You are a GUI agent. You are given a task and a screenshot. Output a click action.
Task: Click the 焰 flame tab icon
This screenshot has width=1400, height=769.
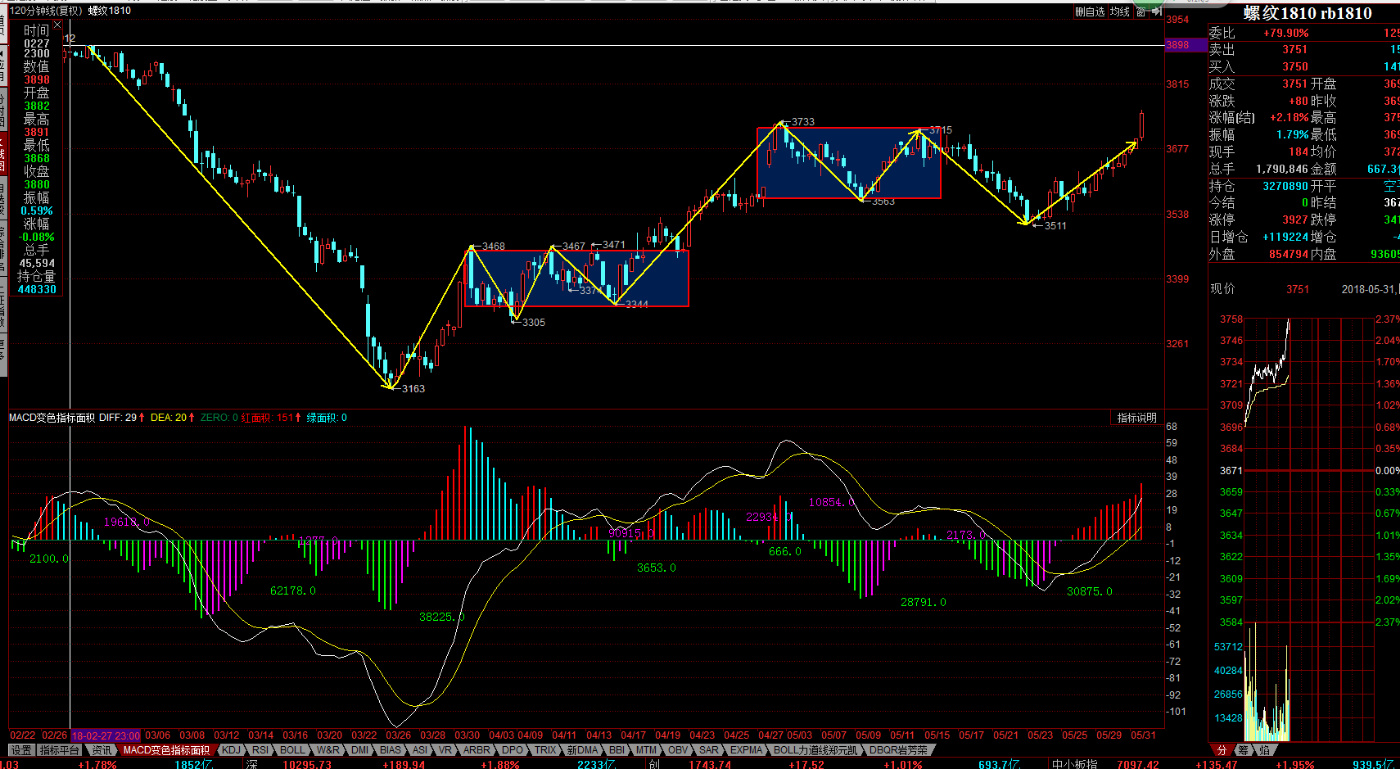click(1264, 749)
